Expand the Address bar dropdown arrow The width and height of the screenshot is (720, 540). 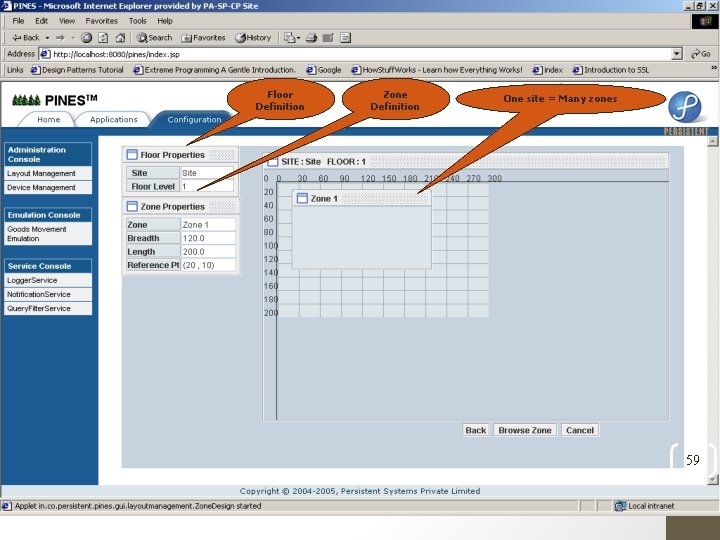pos(677,54)
